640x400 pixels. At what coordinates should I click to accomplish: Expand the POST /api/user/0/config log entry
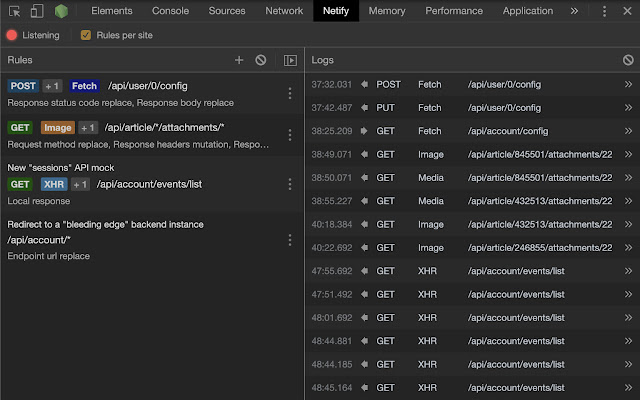point(628,85)
